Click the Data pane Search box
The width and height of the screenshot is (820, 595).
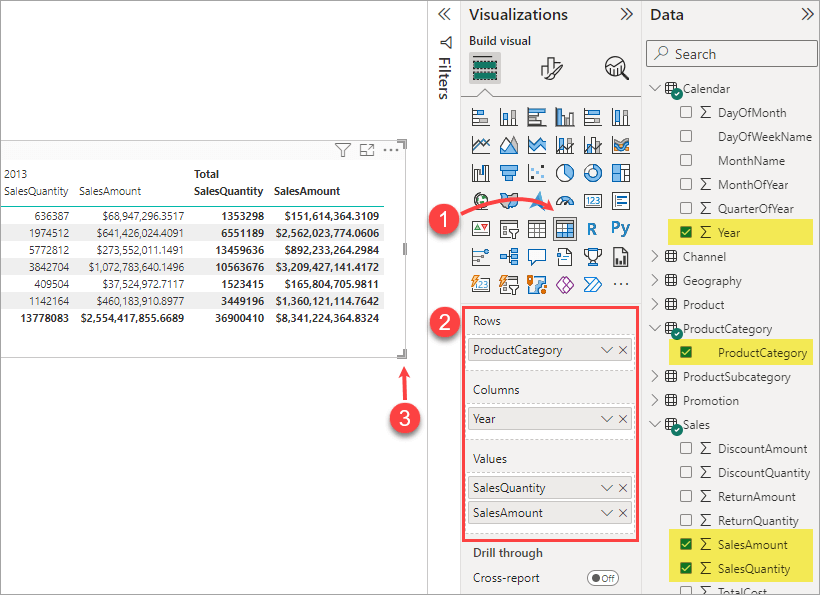click(x=731, y=54)
